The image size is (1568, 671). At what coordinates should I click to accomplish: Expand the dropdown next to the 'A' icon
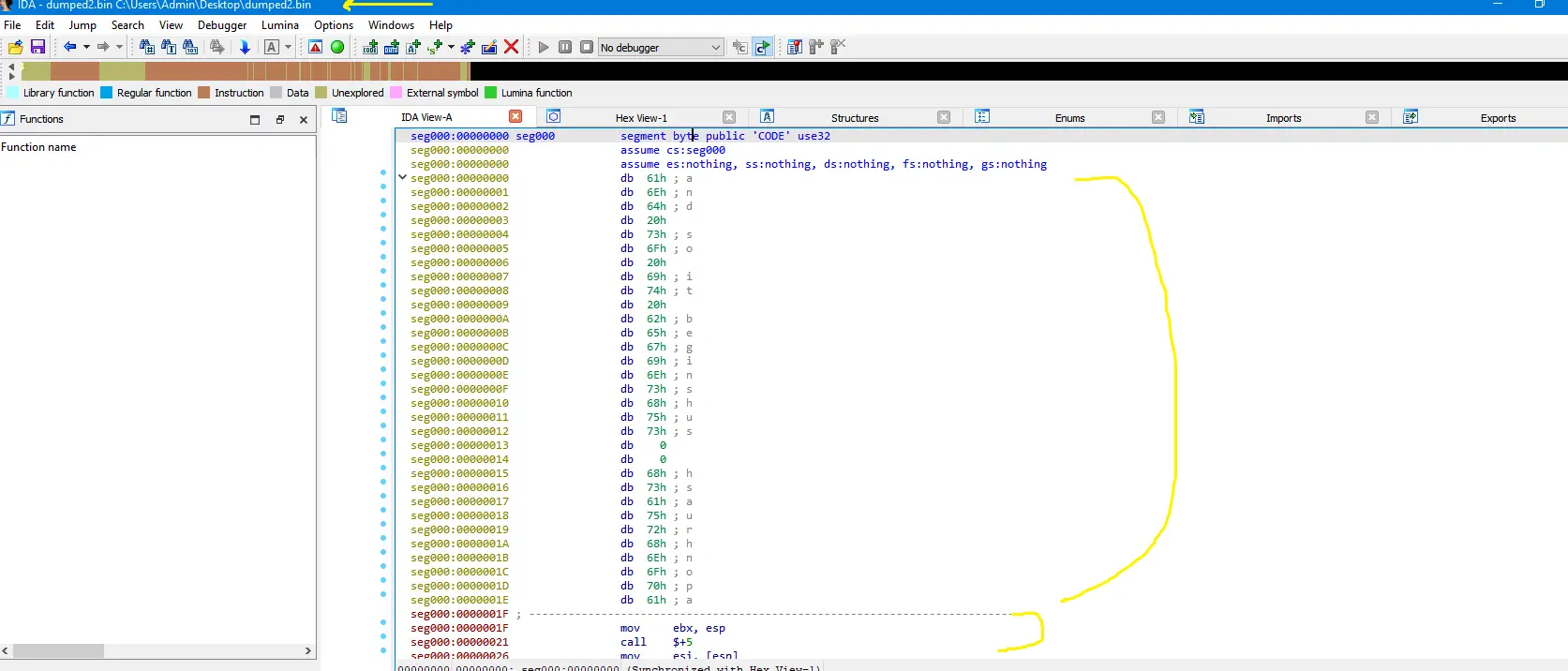tap(288, 47)
